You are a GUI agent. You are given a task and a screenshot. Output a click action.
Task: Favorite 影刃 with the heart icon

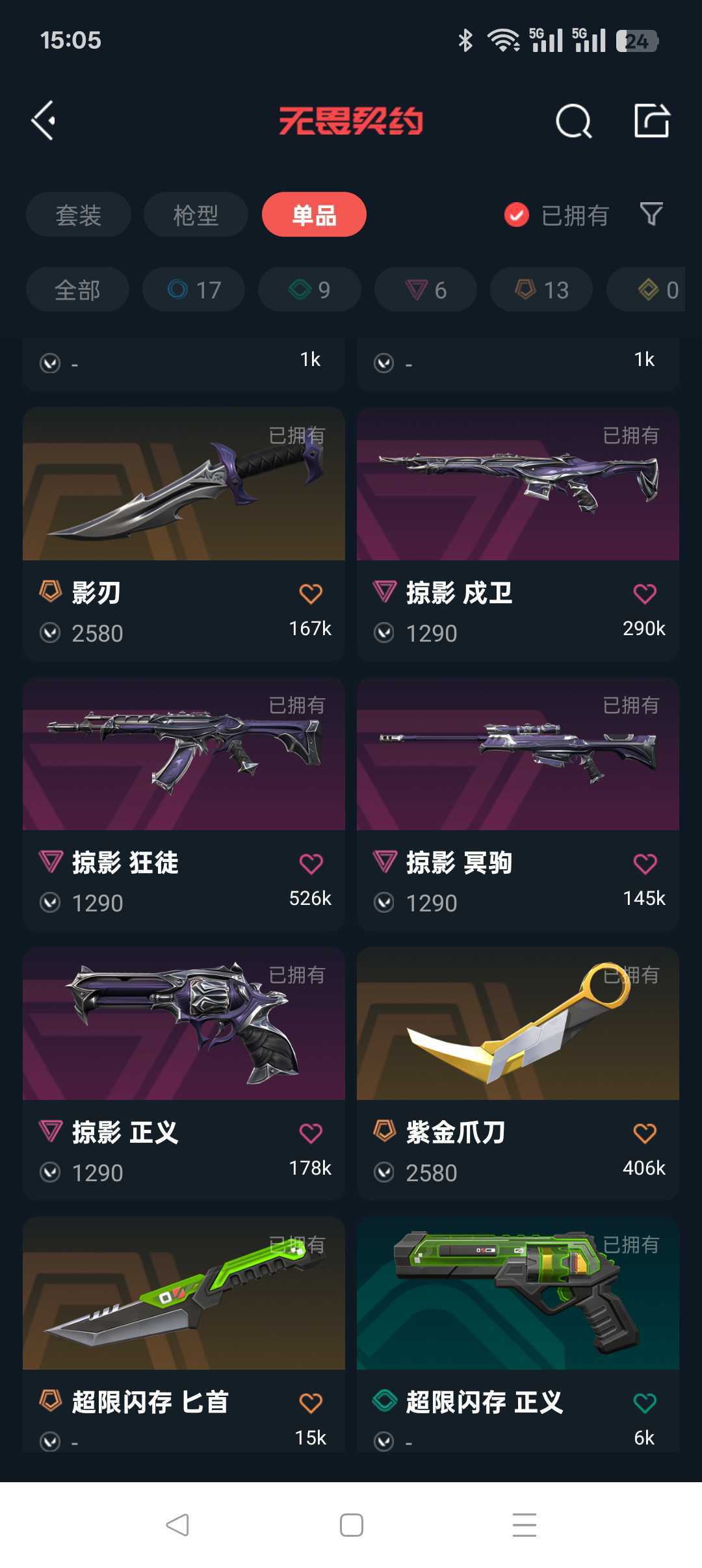(x=311, y=593)
